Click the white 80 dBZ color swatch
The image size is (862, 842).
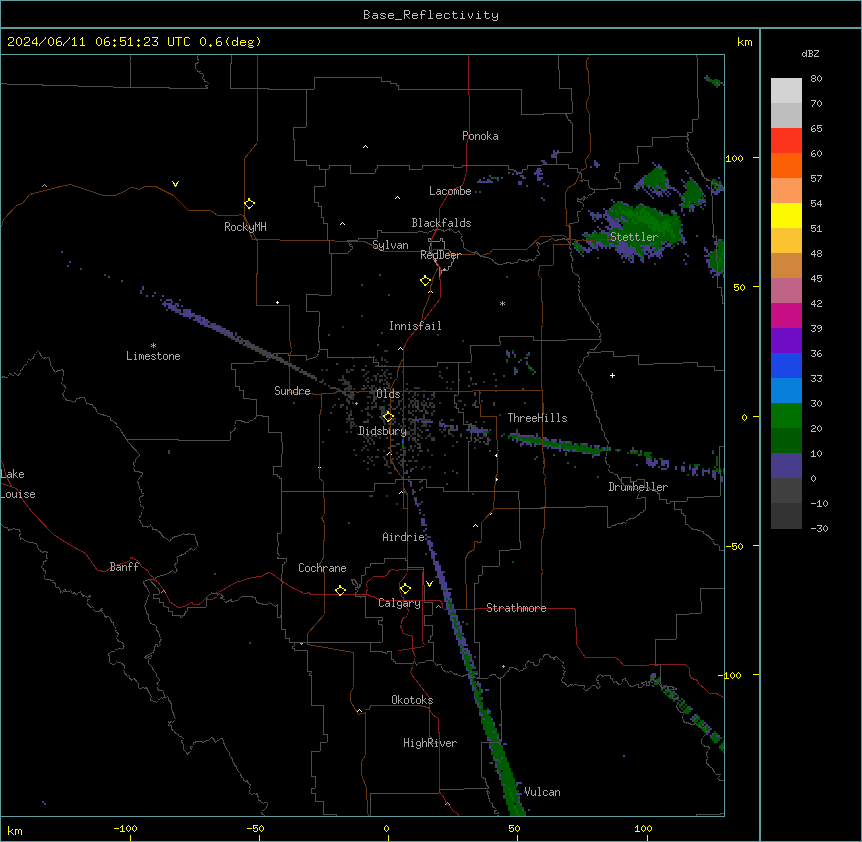tap(786, 90)
